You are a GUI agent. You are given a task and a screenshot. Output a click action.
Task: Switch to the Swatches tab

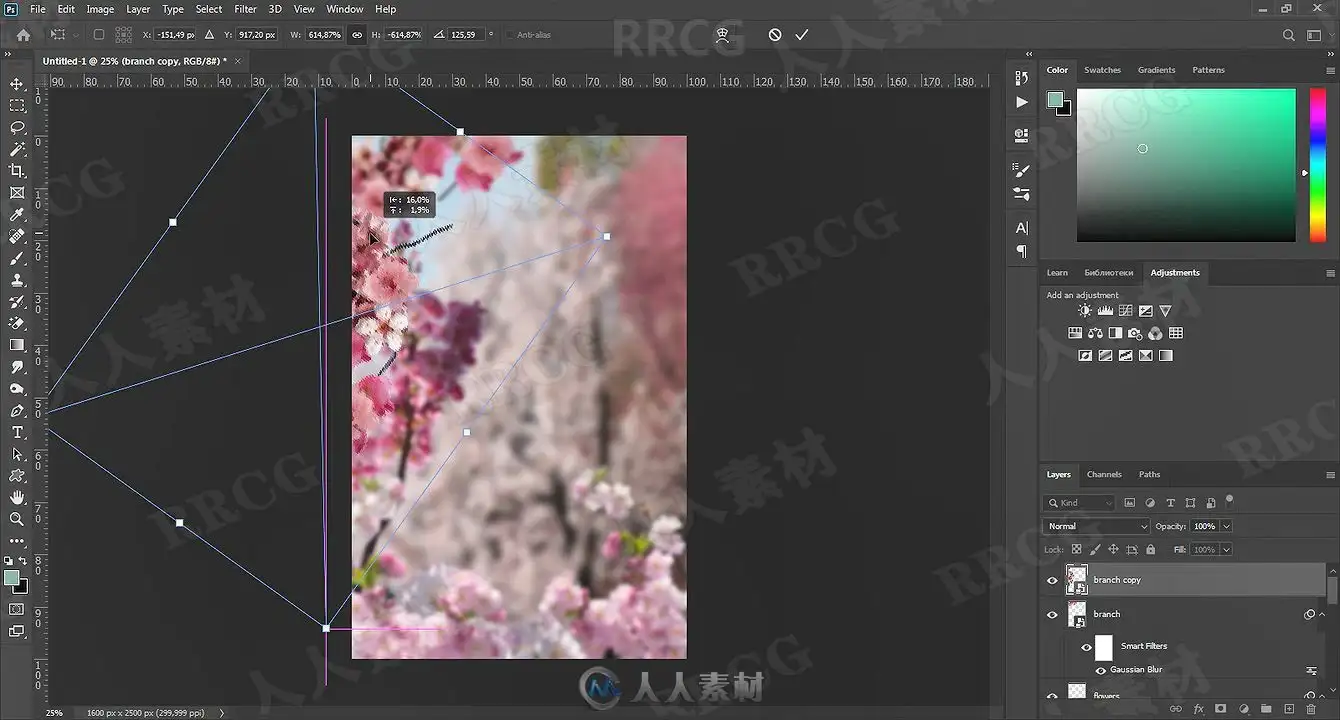1102,70
